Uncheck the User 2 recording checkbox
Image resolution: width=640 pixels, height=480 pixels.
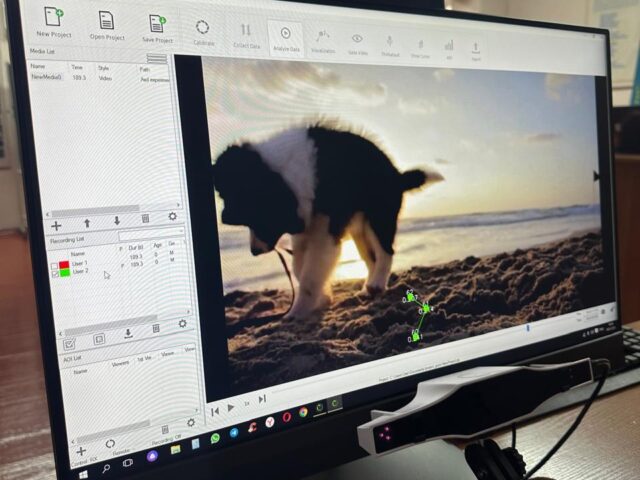[55, 274]
